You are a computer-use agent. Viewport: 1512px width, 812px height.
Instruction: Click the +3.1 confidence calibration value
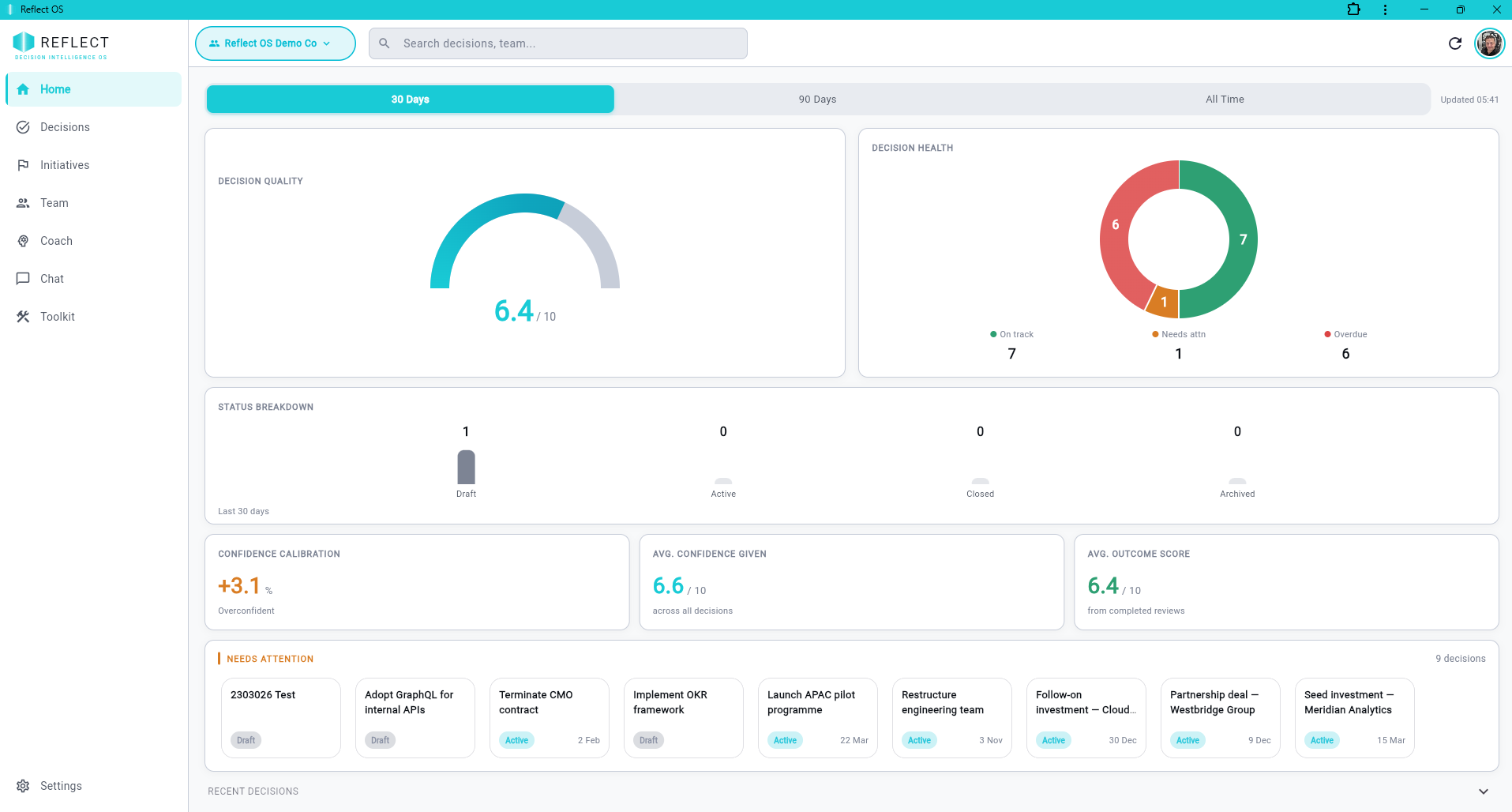click(239, 586)
